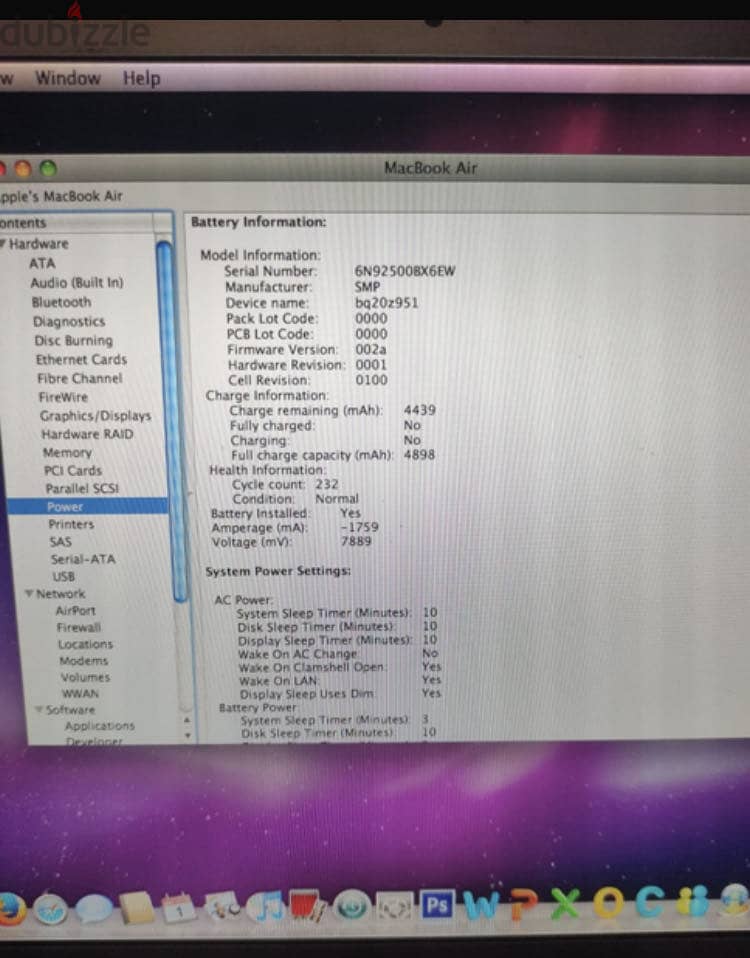Viewport: 750px width, 958px height.
Task: Select Modems under Network
Action: (84, 660)
